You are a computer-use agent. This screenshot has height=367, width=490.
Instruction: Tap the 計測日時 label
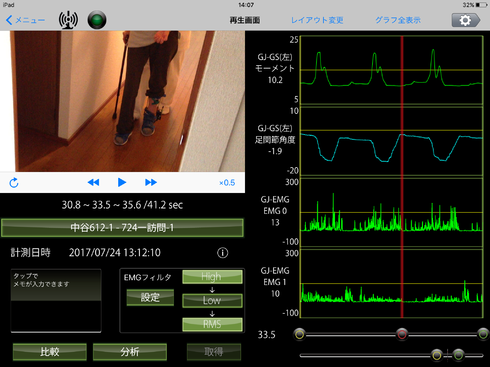[30, 253]
